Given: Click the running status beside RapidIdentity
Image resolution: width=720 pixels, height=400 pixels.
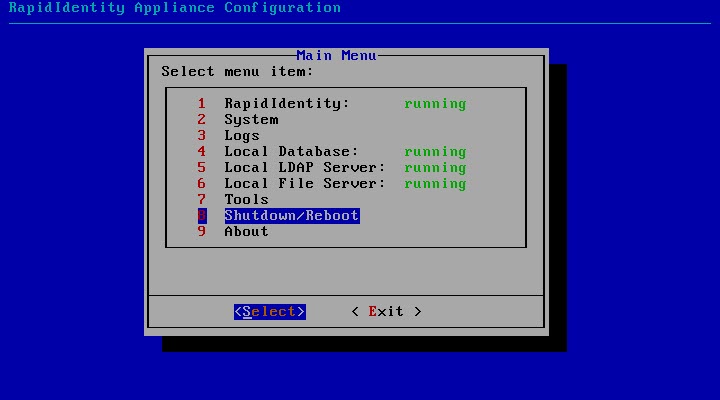Looking at the screenshot, I should pyautogui.click(x=435, y=104).
